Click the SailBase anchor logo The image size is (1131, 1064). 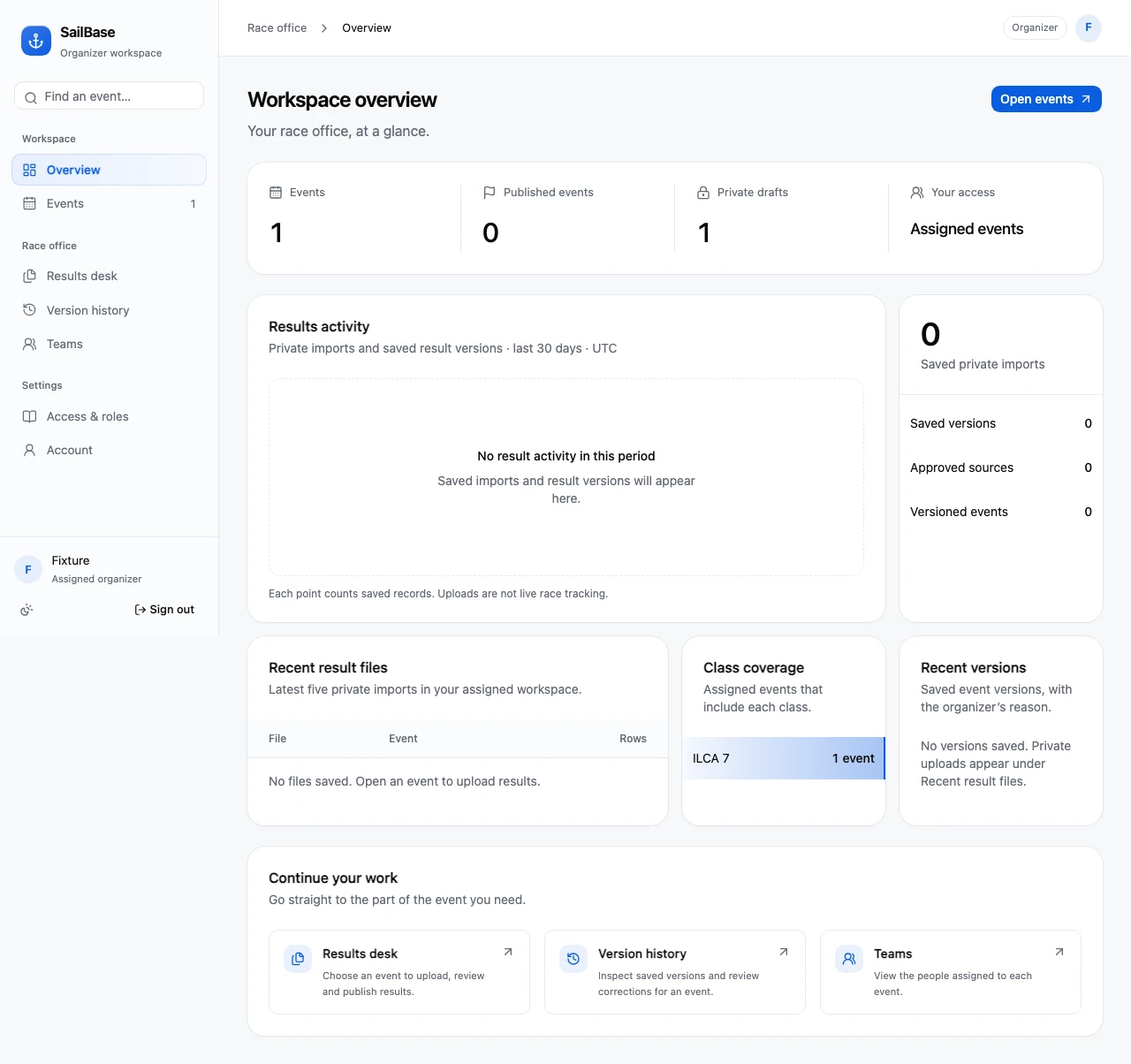click(x=36, y=41)
